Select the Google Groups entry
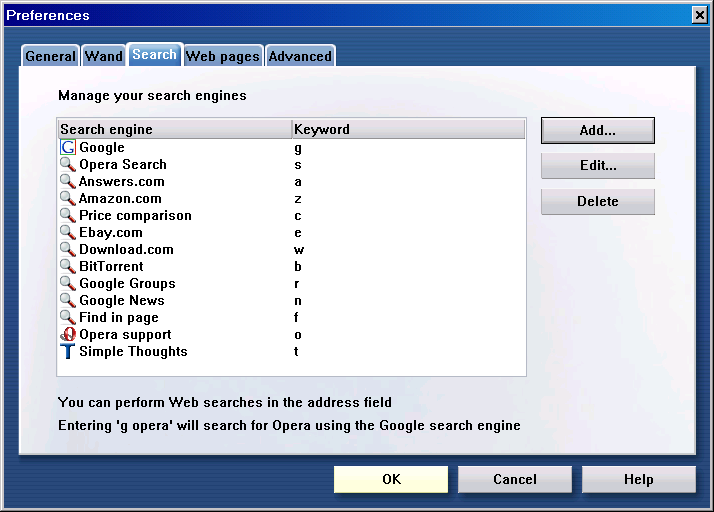 click(127, 283)
